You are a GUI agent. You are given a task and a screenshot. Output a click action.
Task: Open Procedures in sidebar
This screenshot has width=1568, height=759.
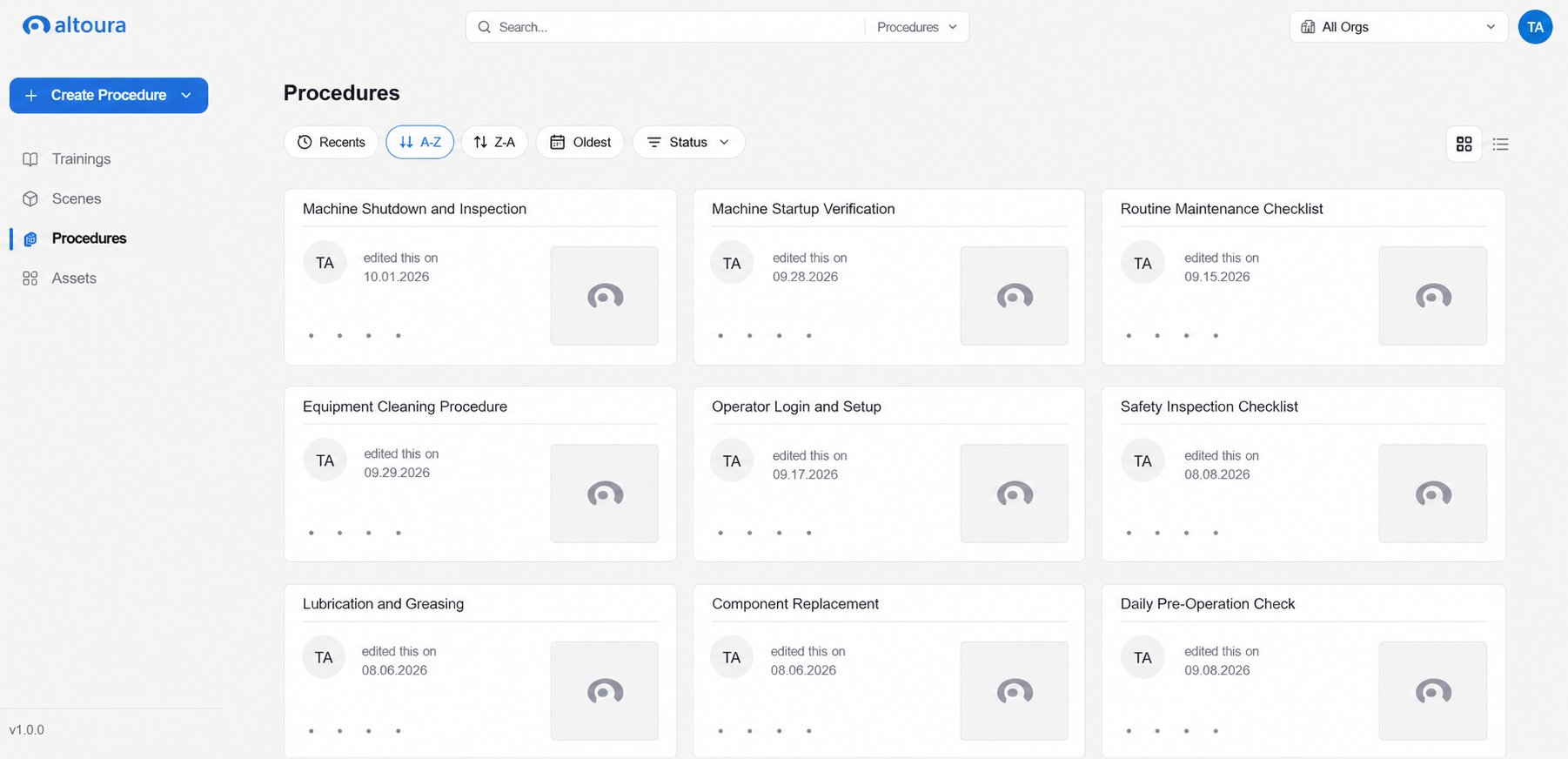pyautogui.click(x=89, y=238)
